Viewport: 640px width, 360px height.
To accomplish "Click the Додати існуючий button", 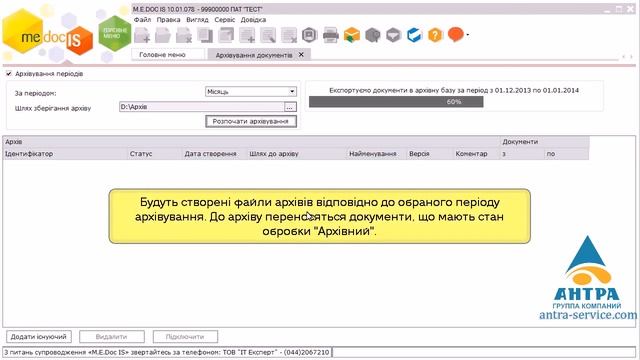I will (x=38, y=337).
